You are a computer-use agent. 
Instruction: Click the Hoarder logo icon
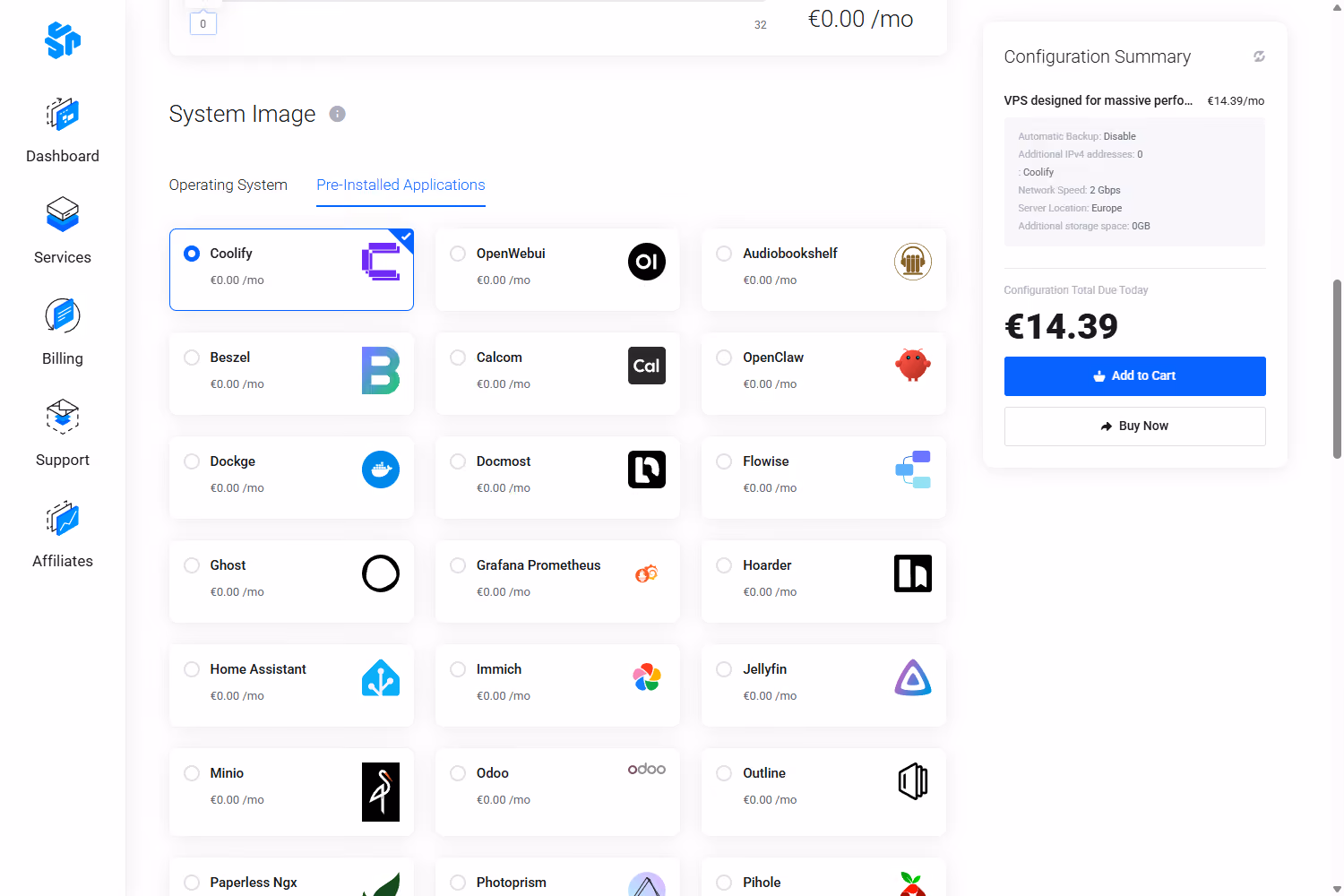913,573
